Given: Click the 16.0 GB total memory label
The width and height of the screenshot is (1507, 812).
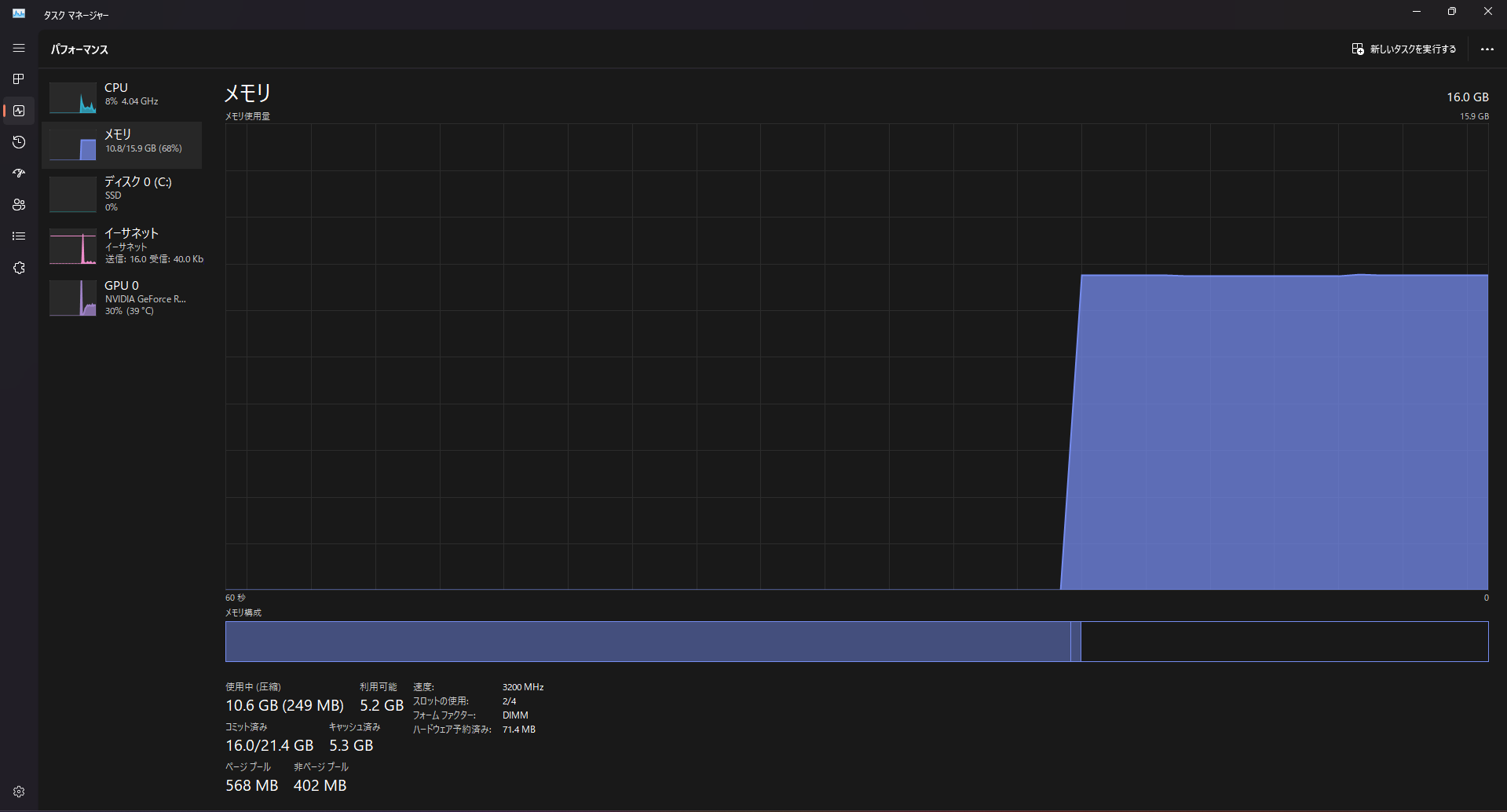Looking at the screenshot, I should click(x=1468, y=97).
